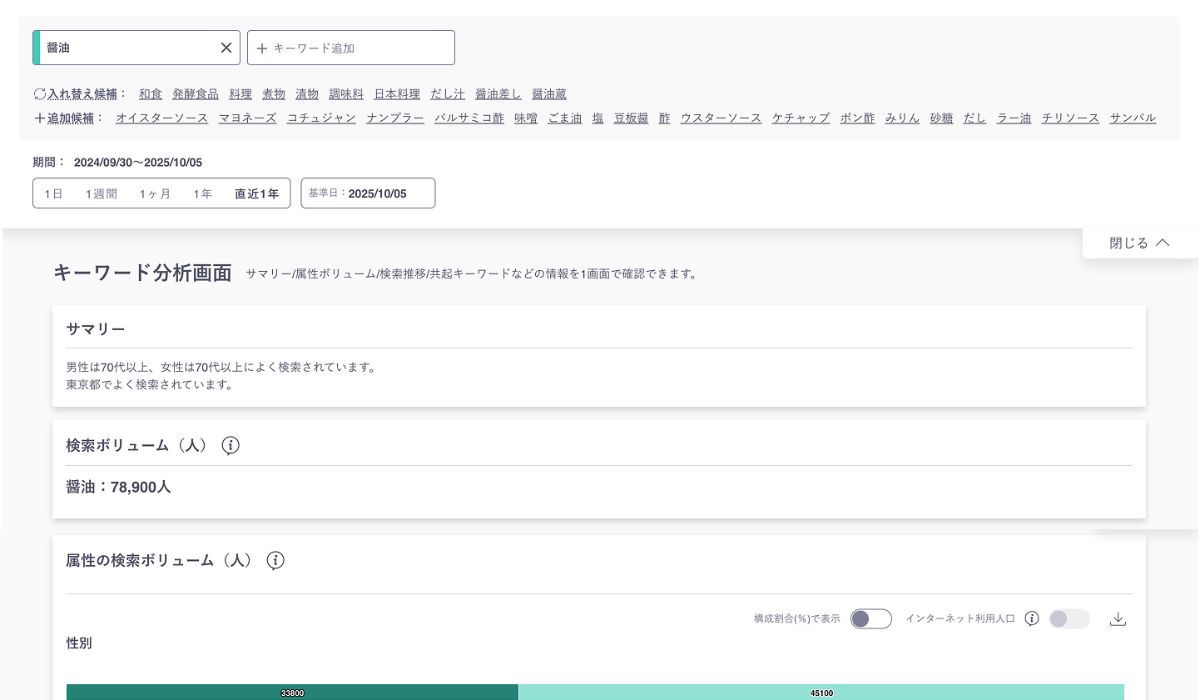This screenshot has height=700, width=1200.
Task: Click the light green 45100 bar segment
Action: (821, 692)
